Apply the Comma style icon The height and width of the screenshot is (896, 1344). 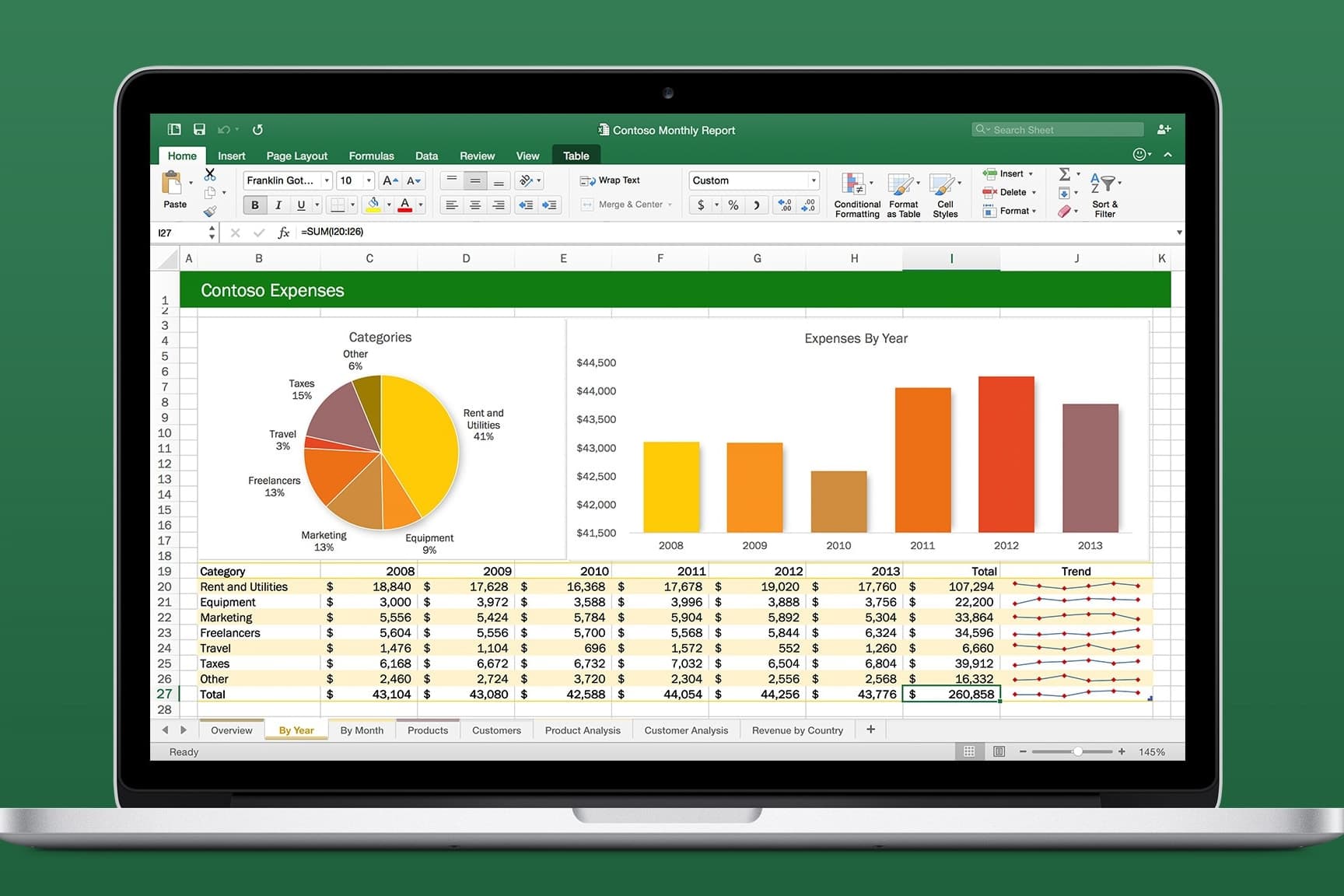coord(756,205)
